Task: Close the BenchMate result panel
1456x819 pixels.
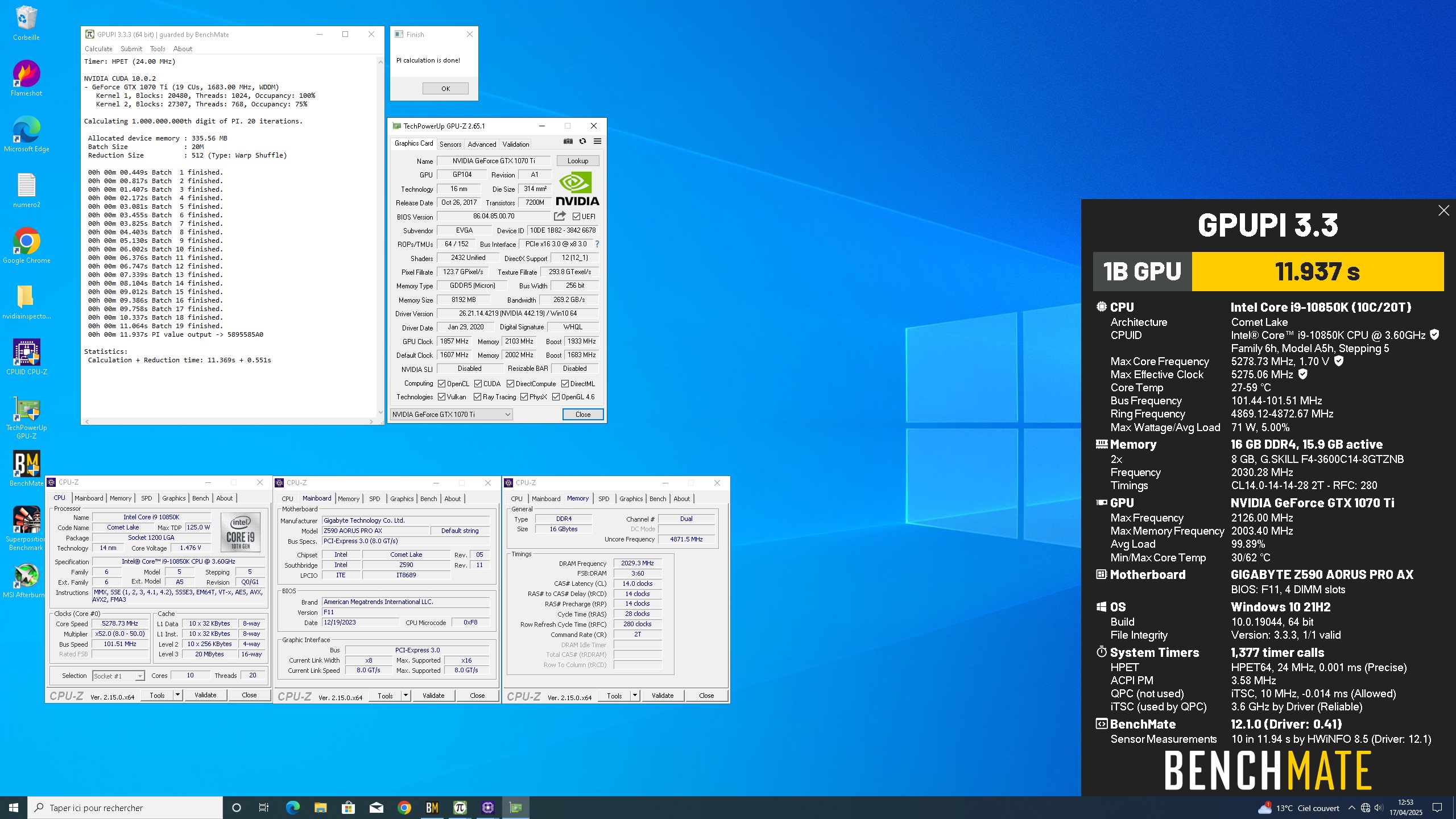Action: point(1443,210)
